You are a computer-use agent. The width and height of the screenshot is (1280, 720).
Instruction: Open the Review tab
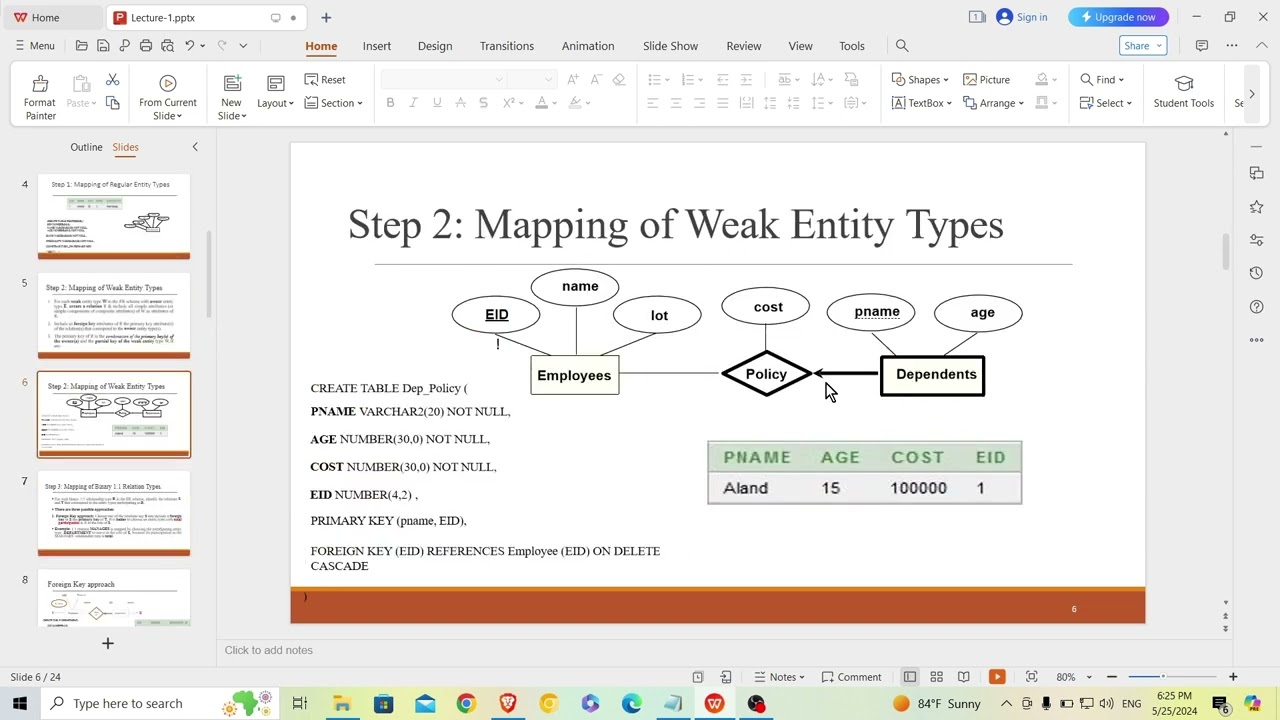click(744, 46)
